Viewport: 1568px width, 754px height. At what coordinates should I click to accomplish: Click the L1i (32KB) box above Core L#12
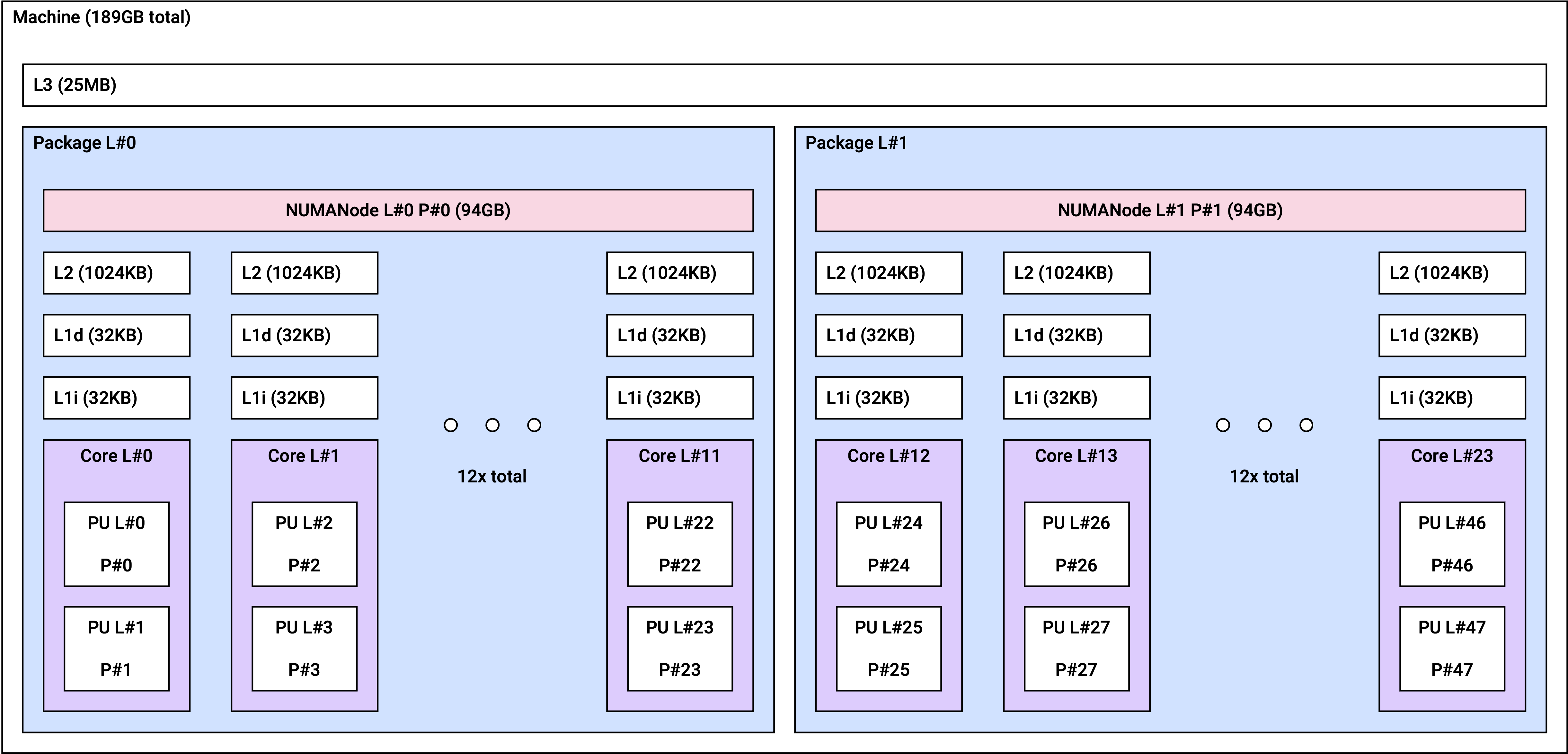(x=889, y=398)
